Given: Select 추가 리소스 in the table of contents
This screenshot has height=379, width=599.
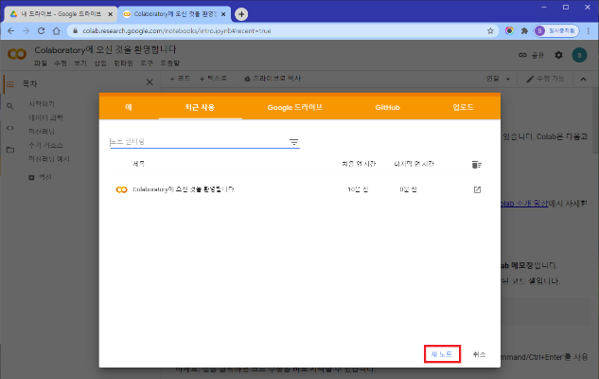Looking at the screenshot, I should [x=46, y=145].
